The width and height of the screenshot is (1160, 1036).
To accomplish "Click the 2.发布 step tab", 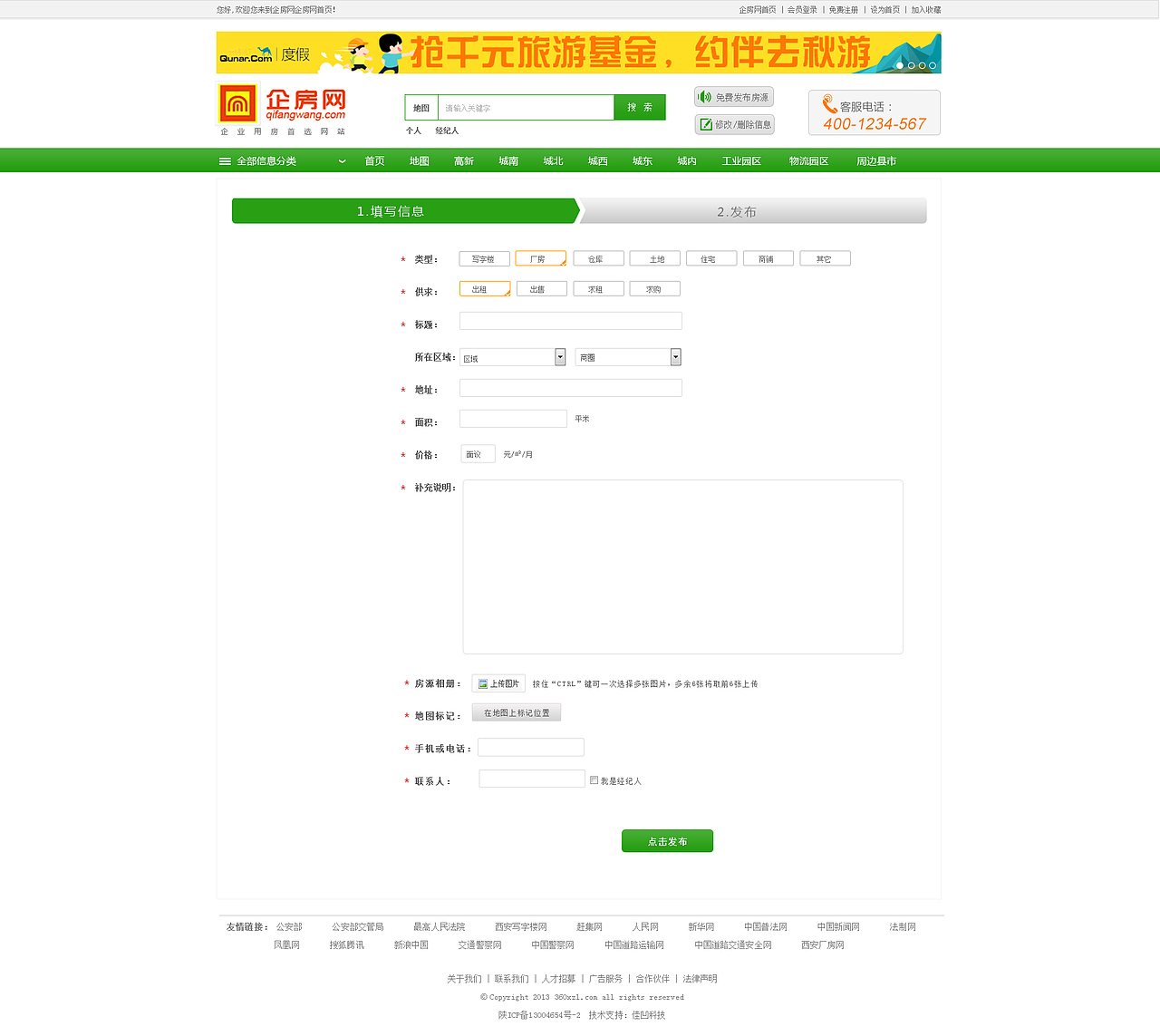I will [752, 211].
